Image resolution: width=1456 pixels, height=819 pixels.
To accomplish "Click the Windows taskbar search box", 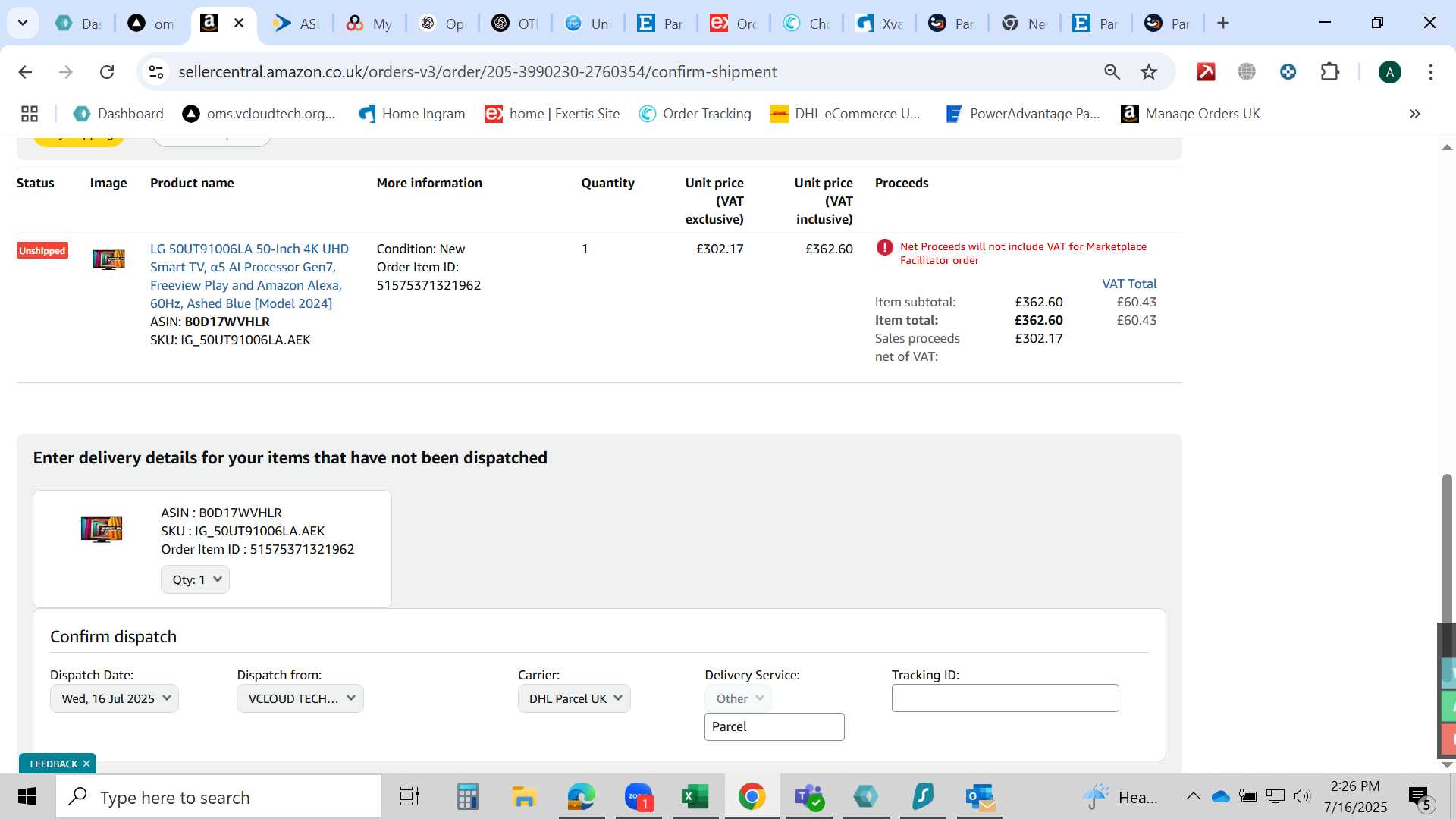I will (x=218, y=797).
